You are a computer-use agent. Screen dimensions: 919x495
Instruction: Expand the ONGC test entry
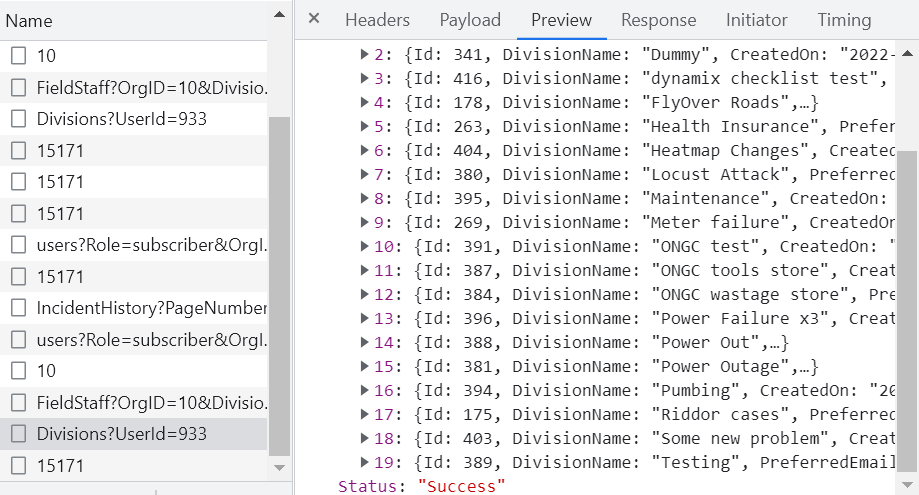[x=365, y=246]
